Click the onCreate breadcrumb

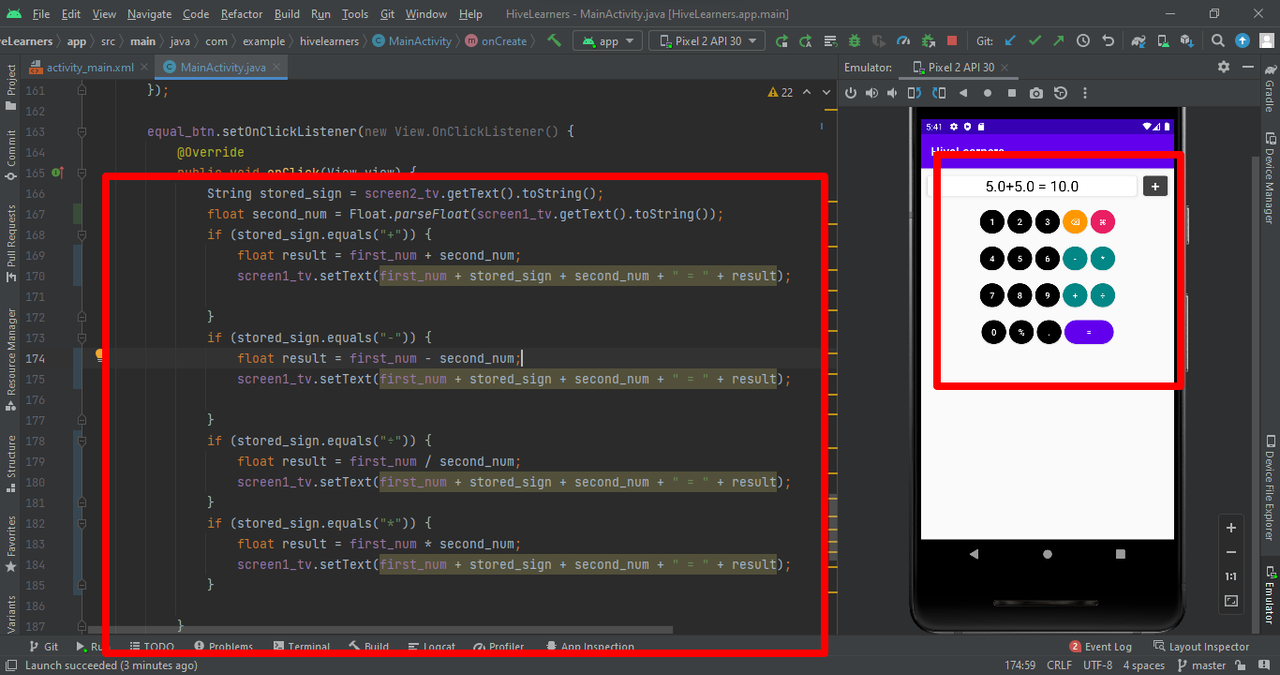point(496,41)
